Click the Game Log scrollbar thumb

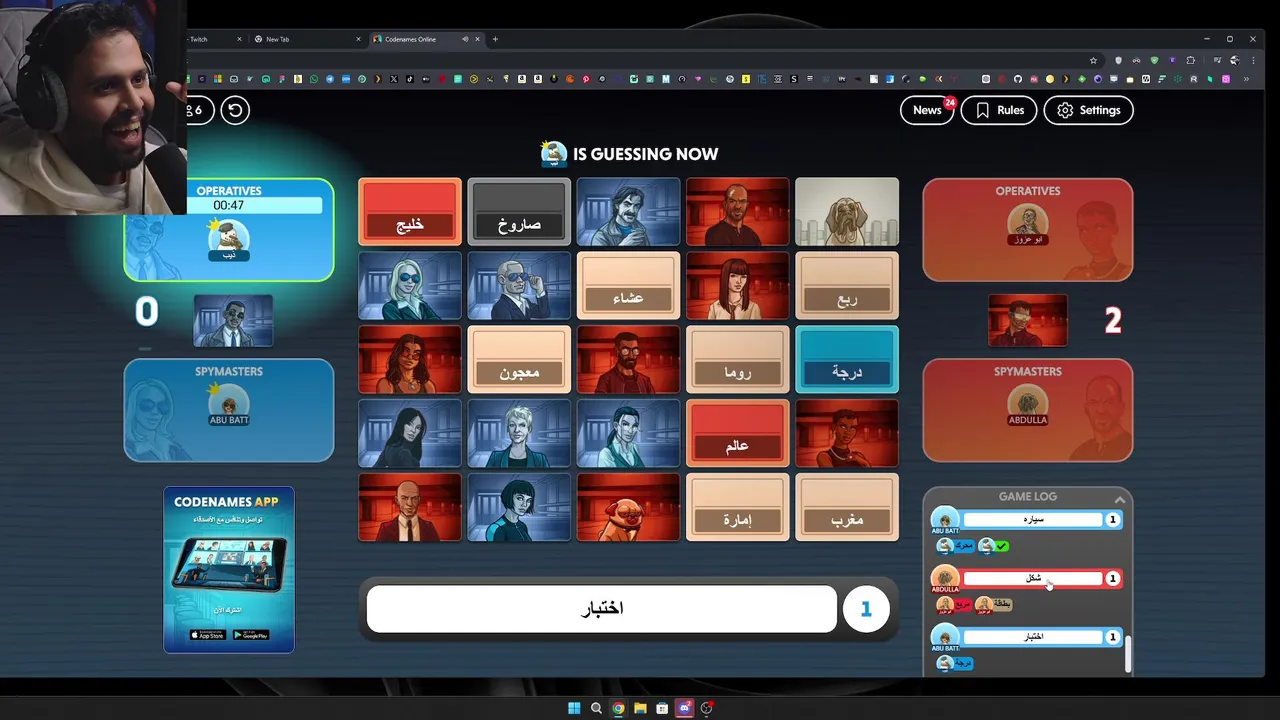coord(1128,654)
